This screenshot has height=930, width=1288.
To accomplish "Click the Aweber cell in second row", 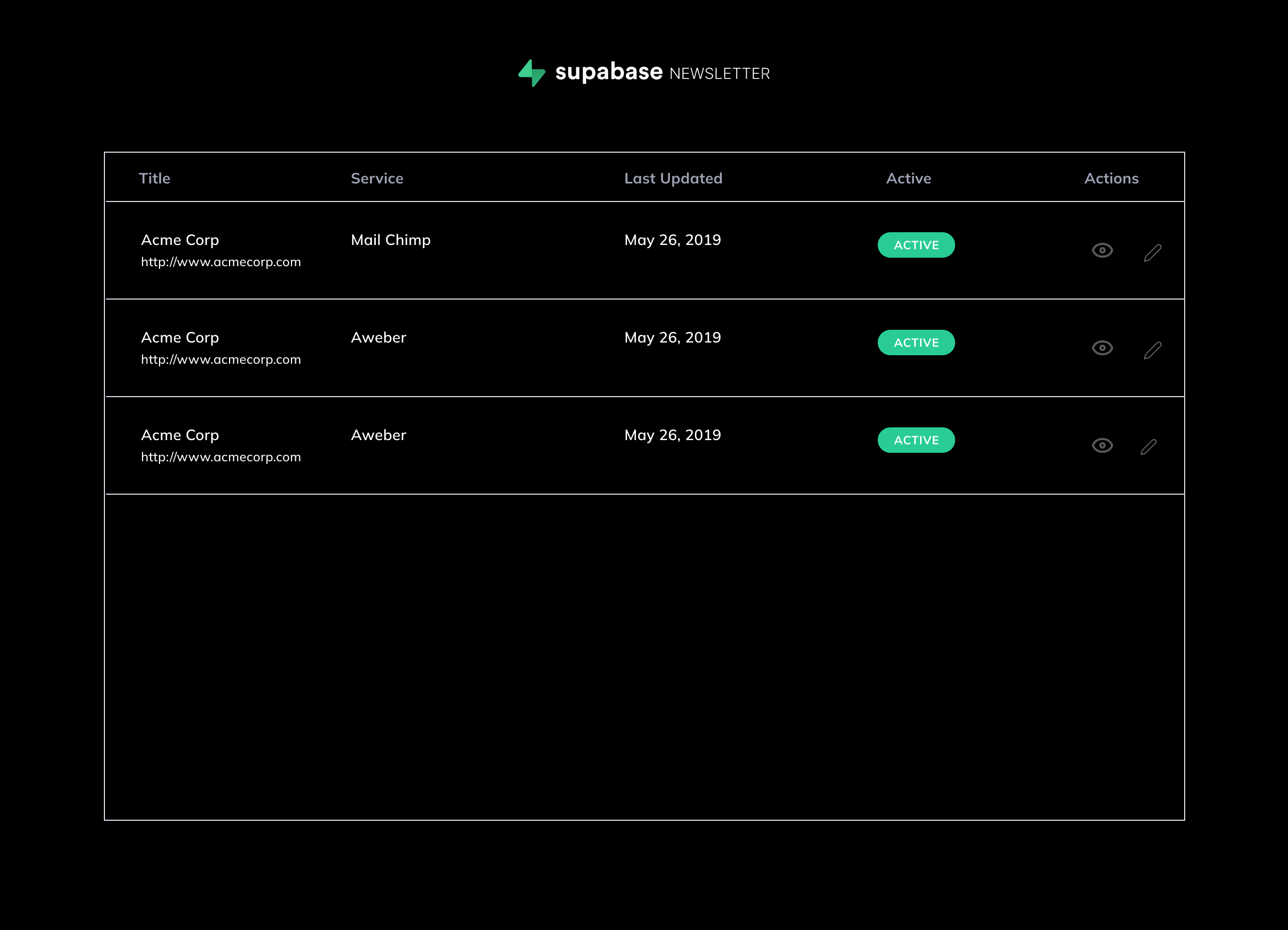I will click(378, 337).
